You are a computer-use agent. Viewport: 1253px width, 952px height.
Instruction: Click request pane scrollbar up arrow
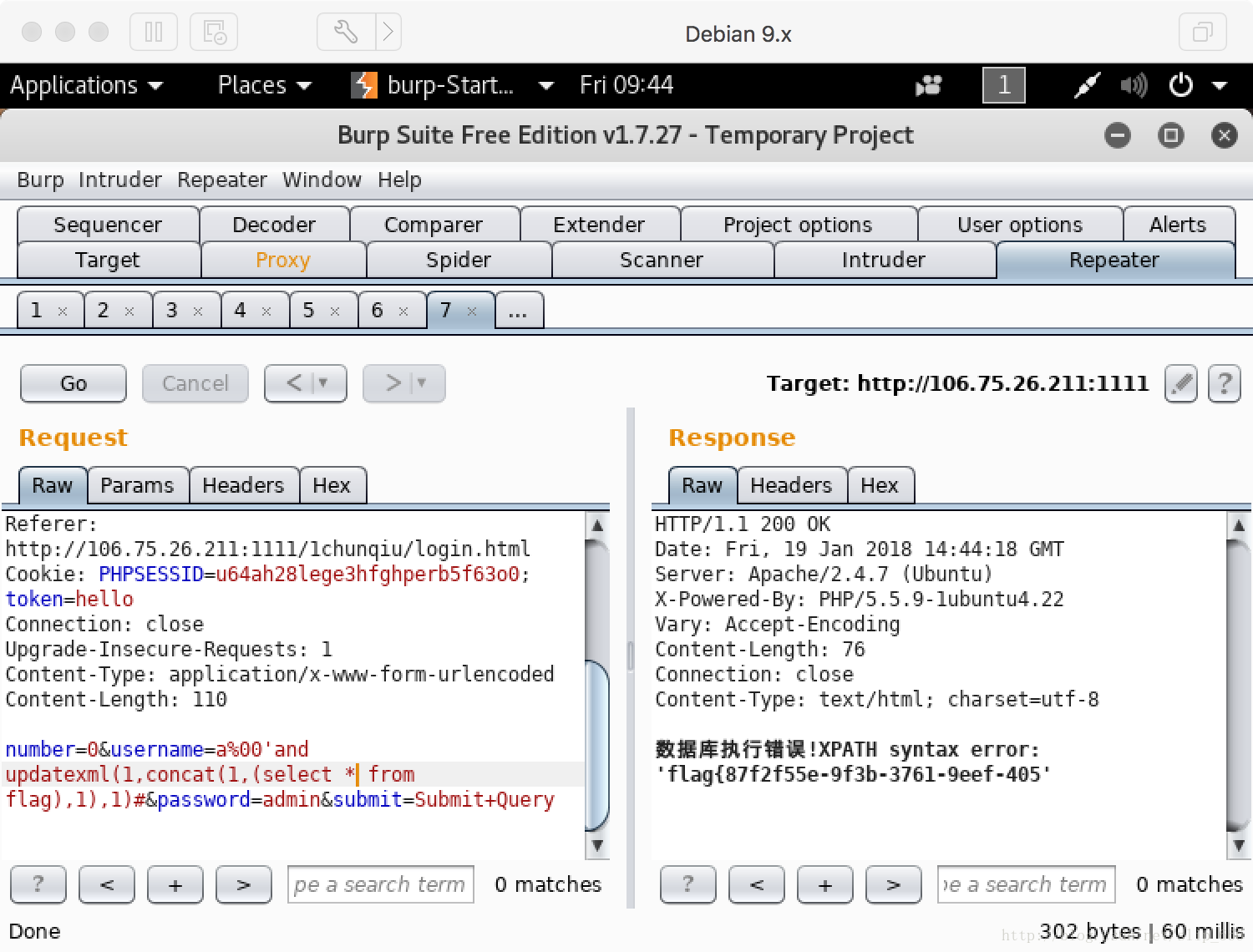(x=597, y=525)
